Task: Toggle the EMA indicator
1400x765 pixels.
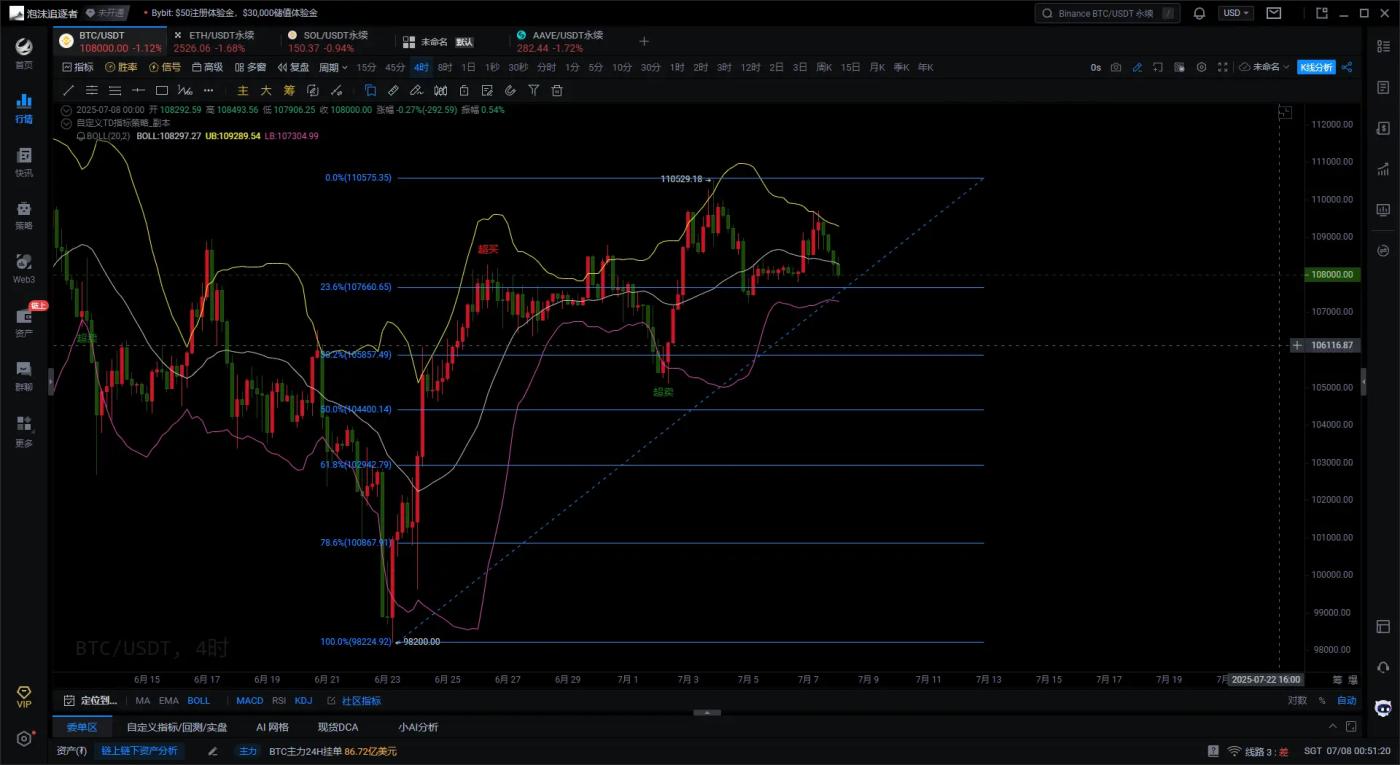Action: click(x=168, y=701)
